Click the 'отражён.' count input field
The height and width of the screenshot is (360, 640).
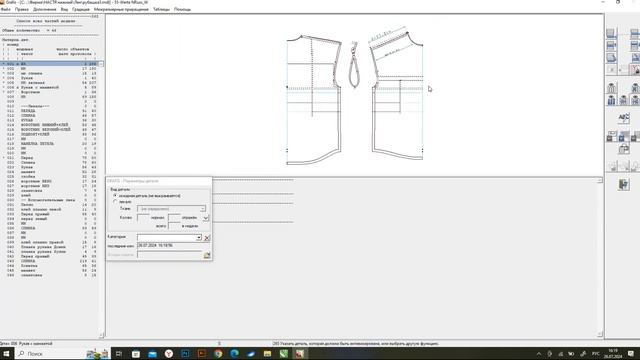174,218
